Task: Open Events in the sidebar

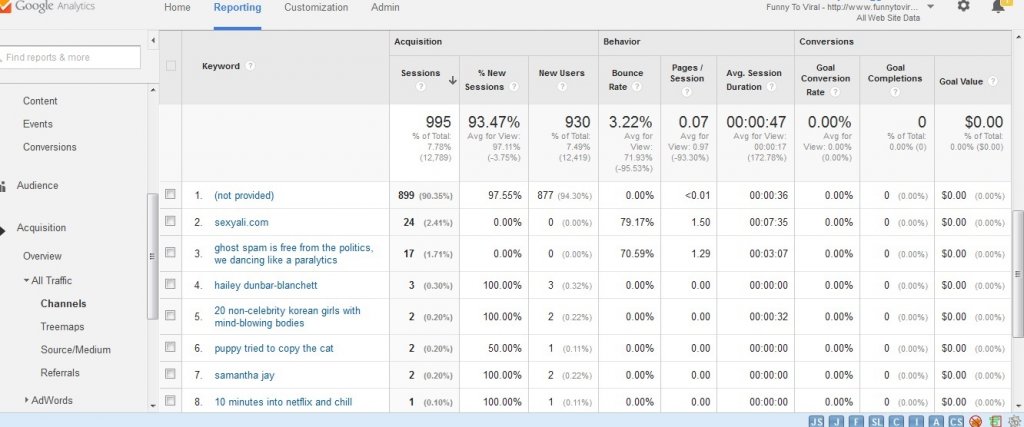Action: [38, 124]
